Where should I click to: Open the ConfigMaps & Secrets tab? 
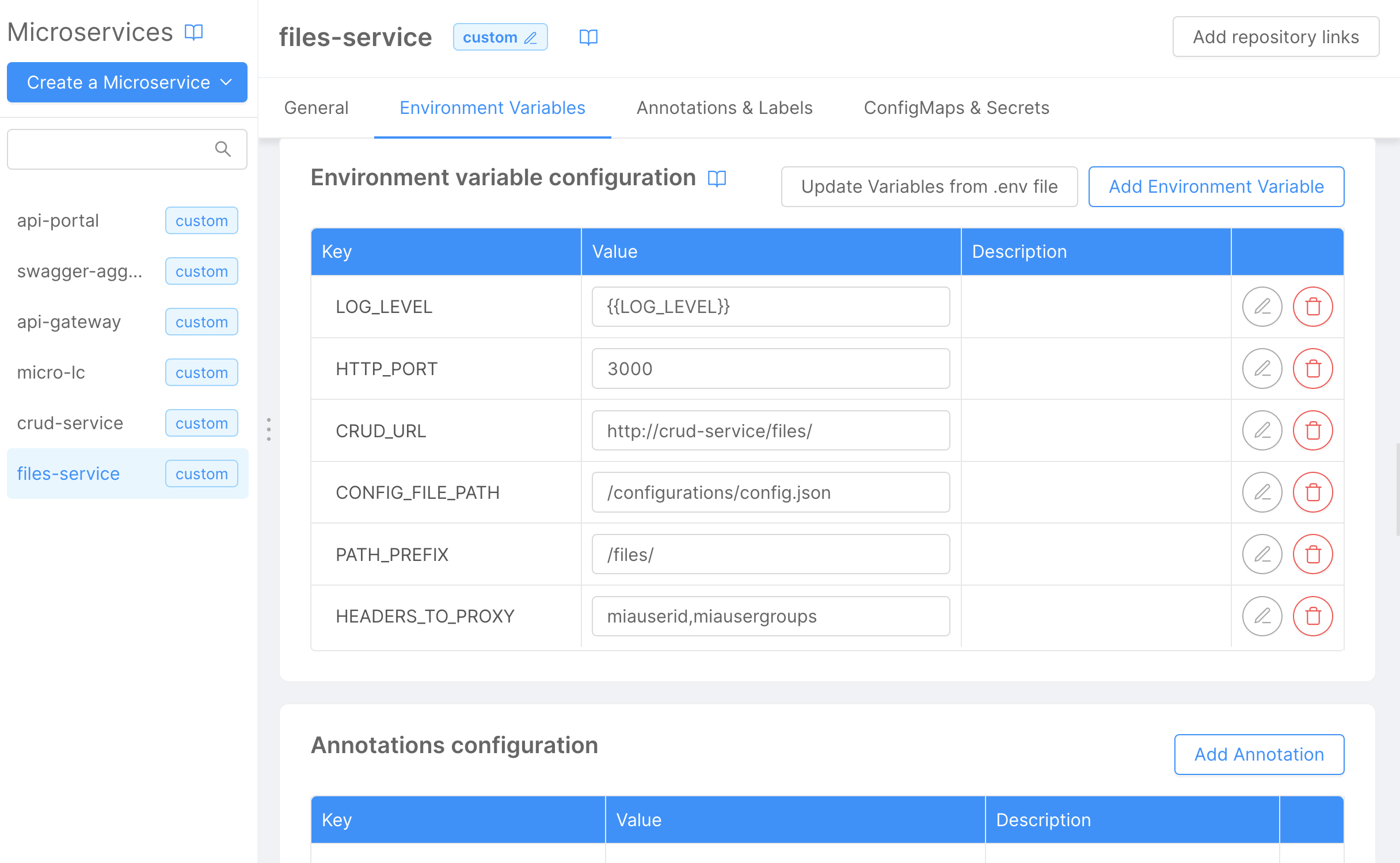point(956,108)
